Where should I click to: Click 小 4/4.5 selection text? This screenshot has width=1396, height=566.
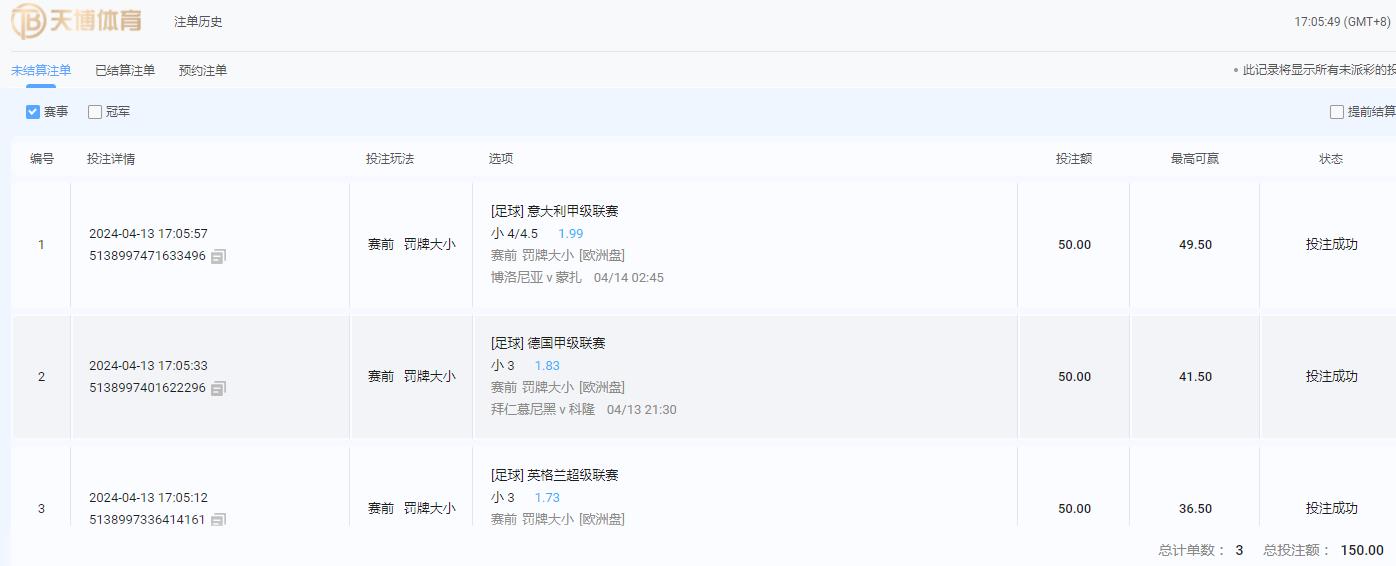tap(514, 233)
